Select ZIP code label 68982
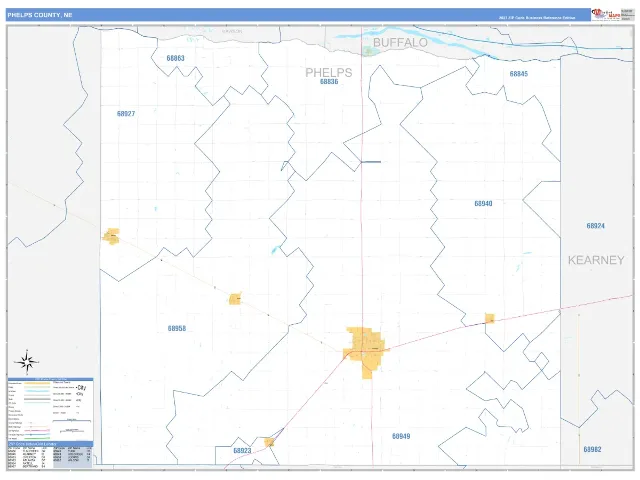Image resolution: width=640 pixels, height=480 pixels. pos(592,449)
